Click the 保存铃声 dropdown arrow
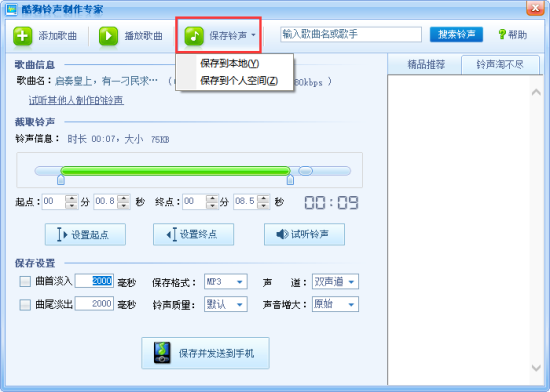This screenshot has height=392, width=550. [x=253, y=35]
